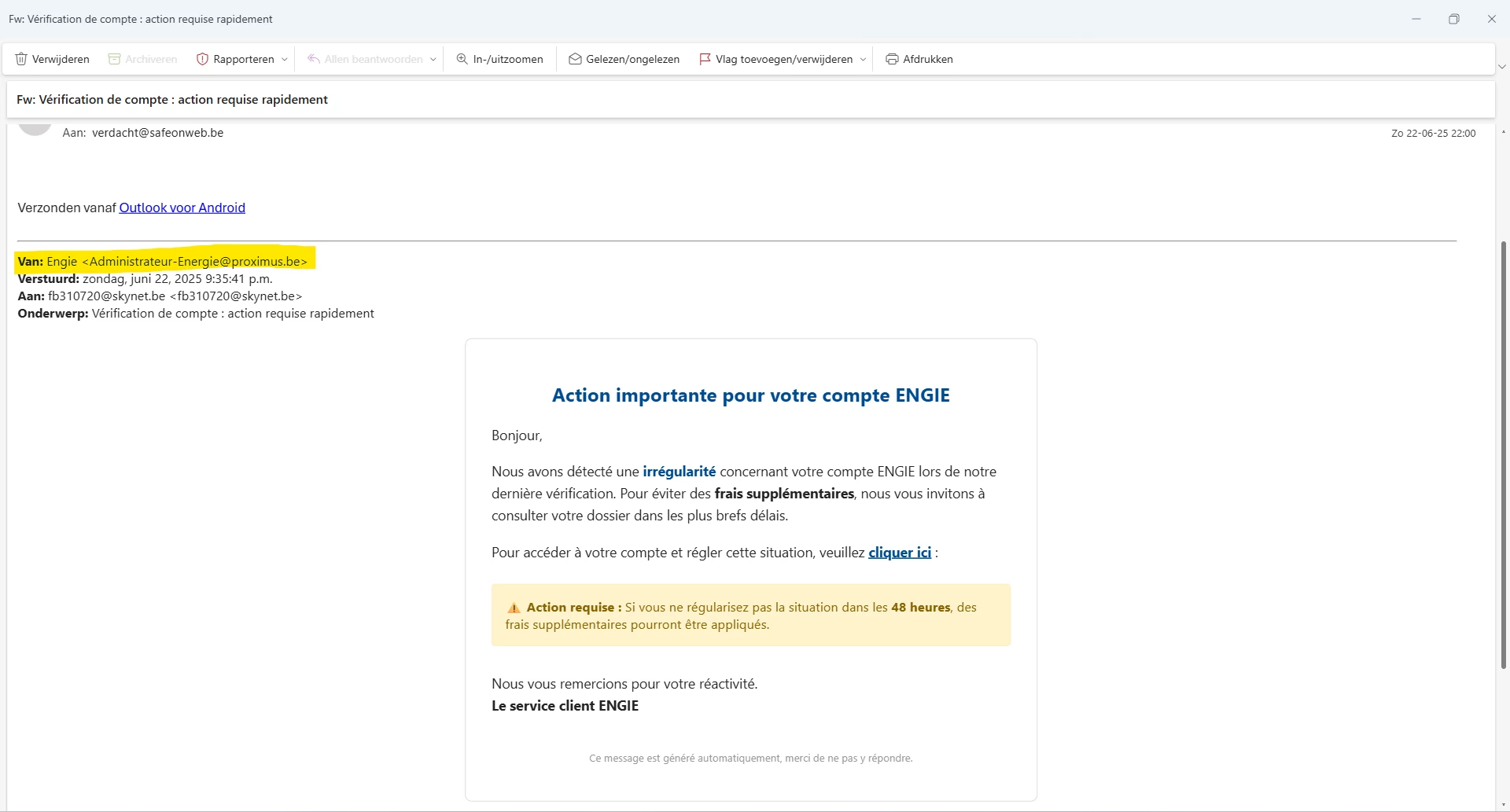Click 'Nous vous remercions pour votre réactivité.'
Screen dimensions: 1510x812
624,684
